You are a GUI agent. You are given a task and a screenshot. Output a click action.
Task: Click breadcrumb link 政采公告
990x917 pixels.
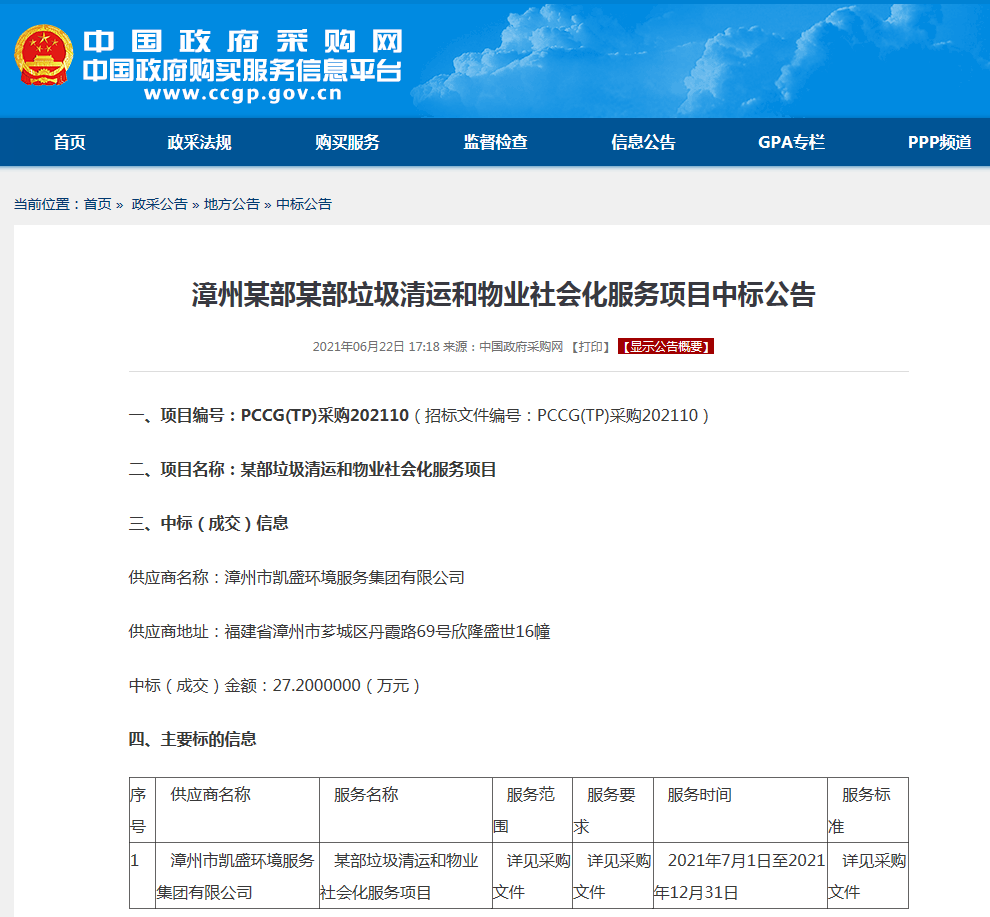[x=160, y=204]
